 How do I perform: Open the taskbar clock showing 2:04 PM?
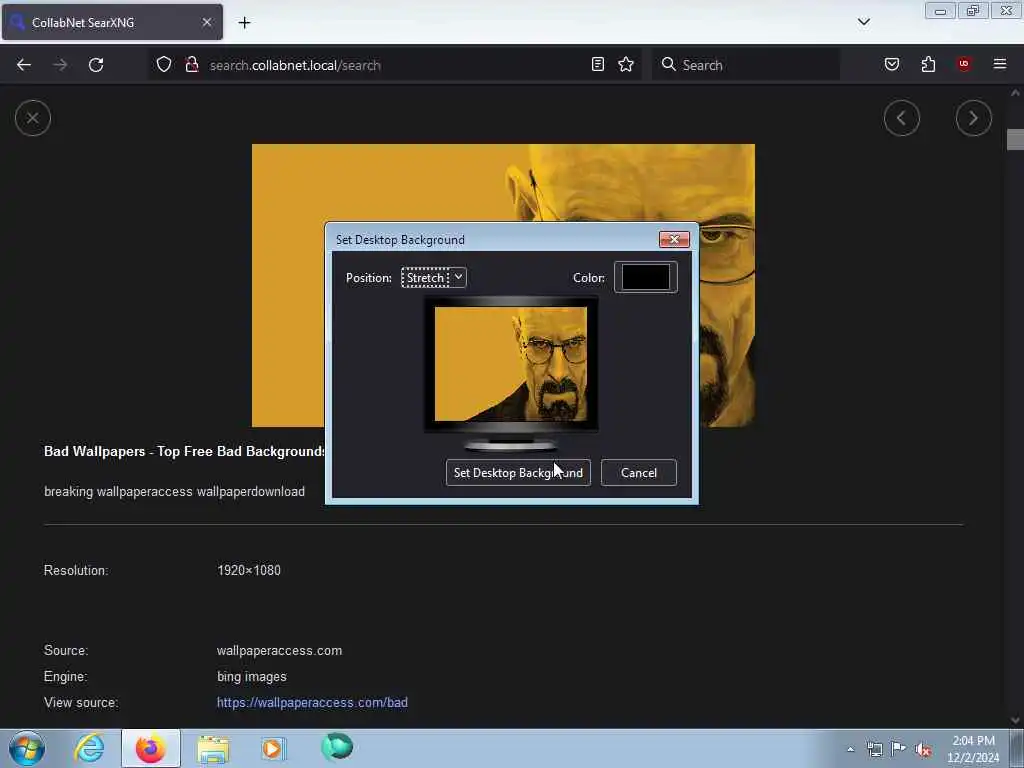point(973,749)
